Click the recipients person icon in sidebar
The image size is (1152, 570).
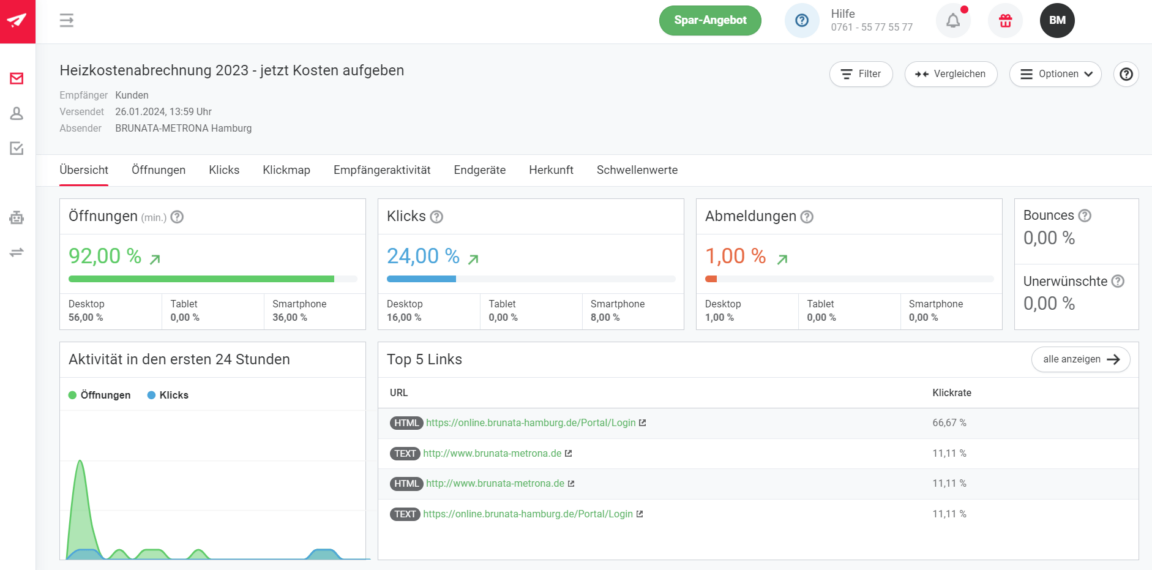(17, 113)
